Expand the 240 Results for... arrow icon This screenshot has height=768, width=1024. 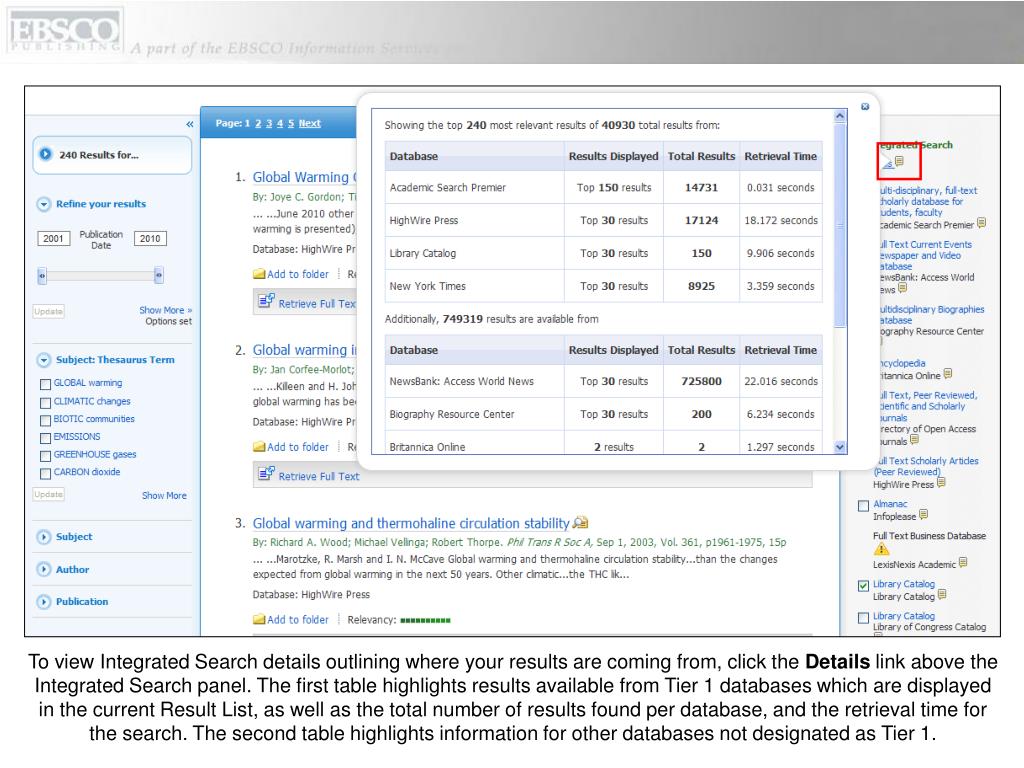coord(46,155)
